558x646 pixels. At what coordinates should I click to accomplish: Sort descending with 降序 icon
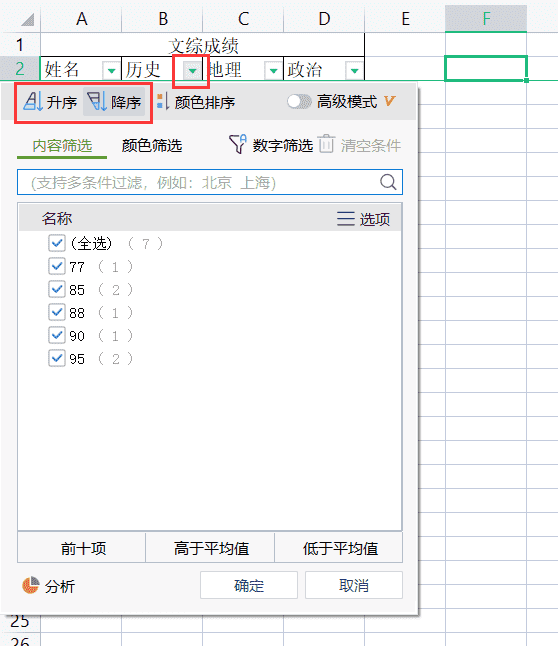(x=97, y=101)
